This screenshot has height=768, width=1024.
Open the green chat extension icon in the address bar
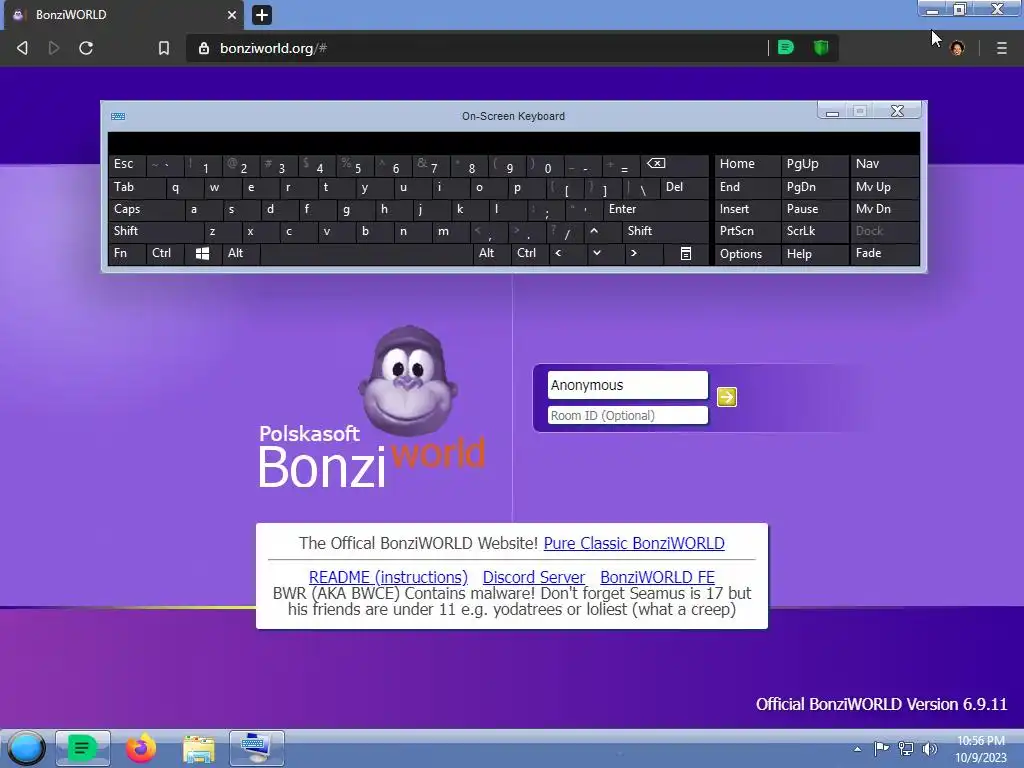786,47
